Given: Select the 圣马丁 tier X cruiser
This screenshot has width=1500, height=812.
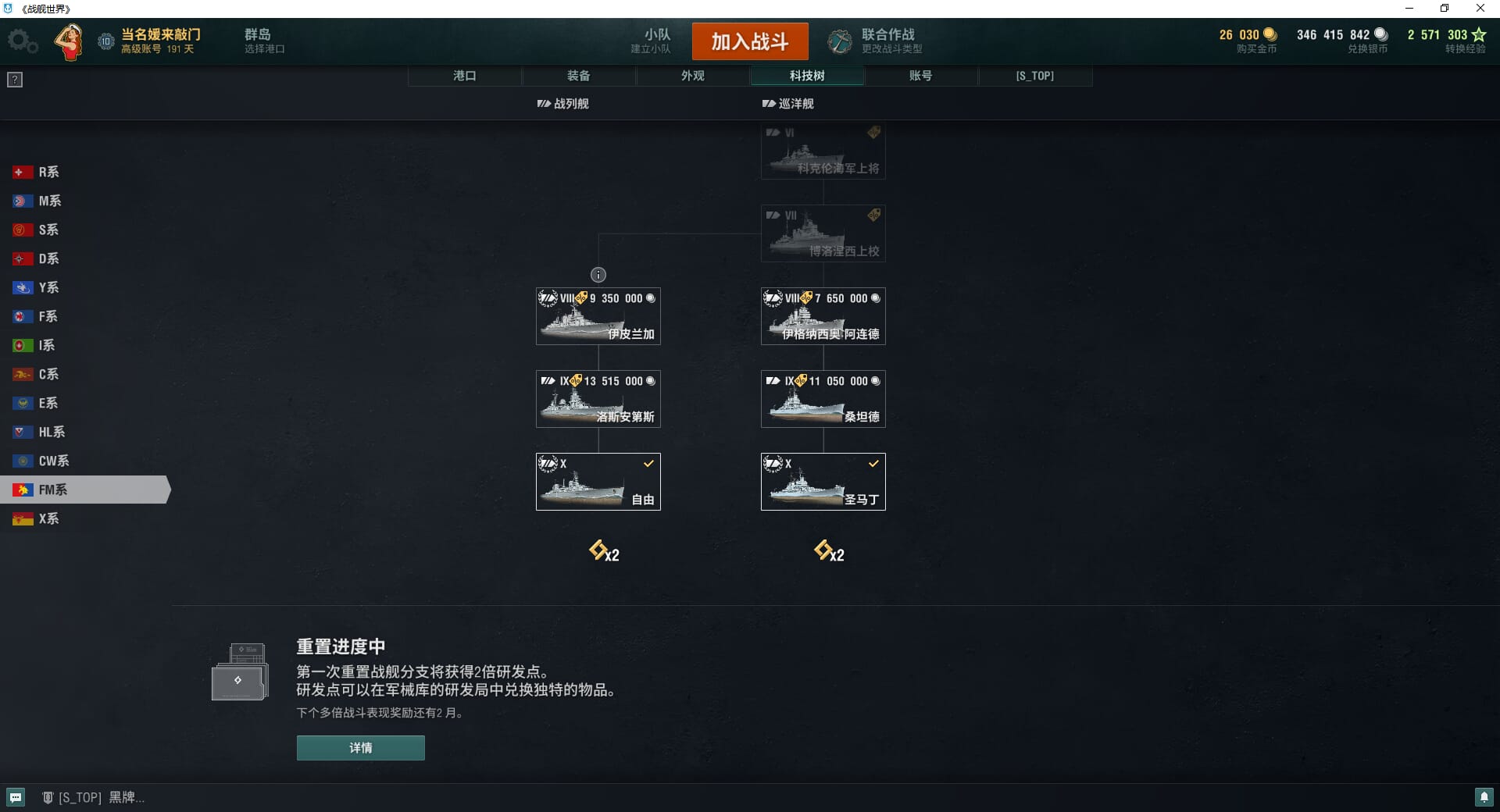Looking at the screenshot, I should coord(823,482).
